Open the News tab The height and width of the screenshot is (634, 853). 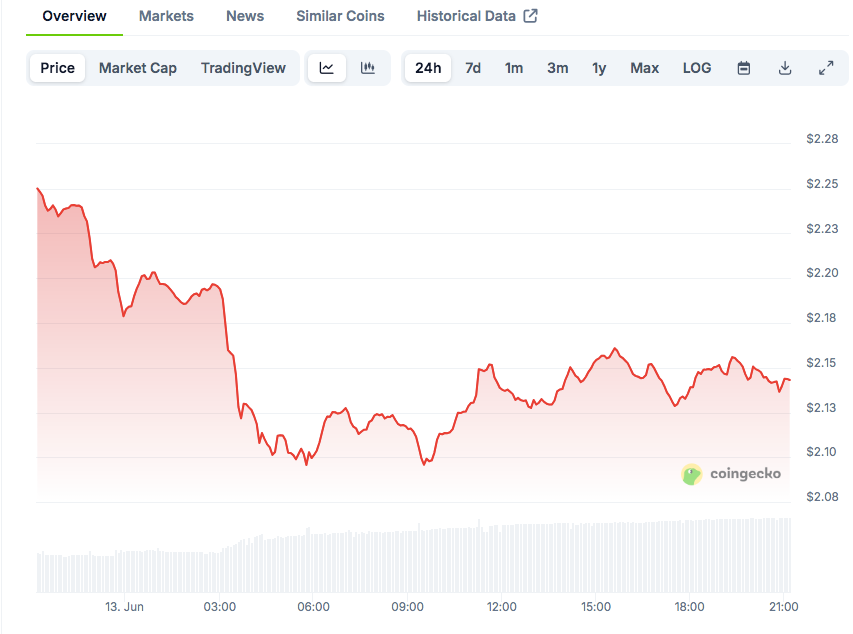pyautogui.click(x=245, y=16)
